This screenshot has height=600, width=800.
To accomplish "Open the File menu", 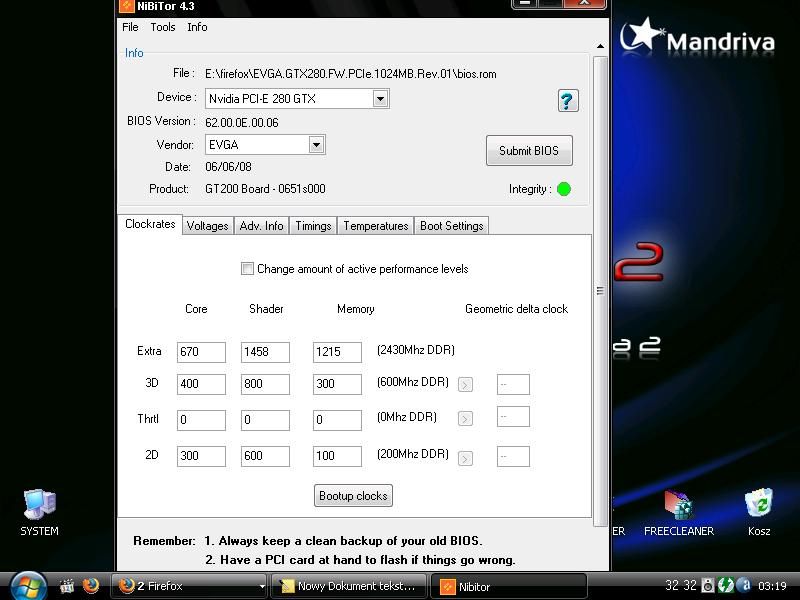I will tap(130, 27).
